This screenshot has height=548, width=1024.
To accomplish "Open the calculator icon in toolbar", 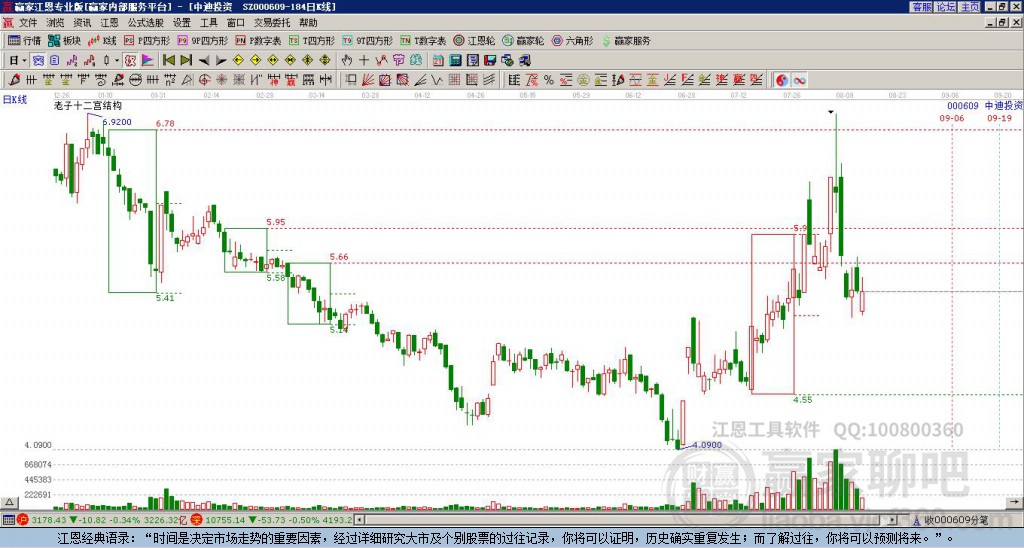I will tap(455, 60).
